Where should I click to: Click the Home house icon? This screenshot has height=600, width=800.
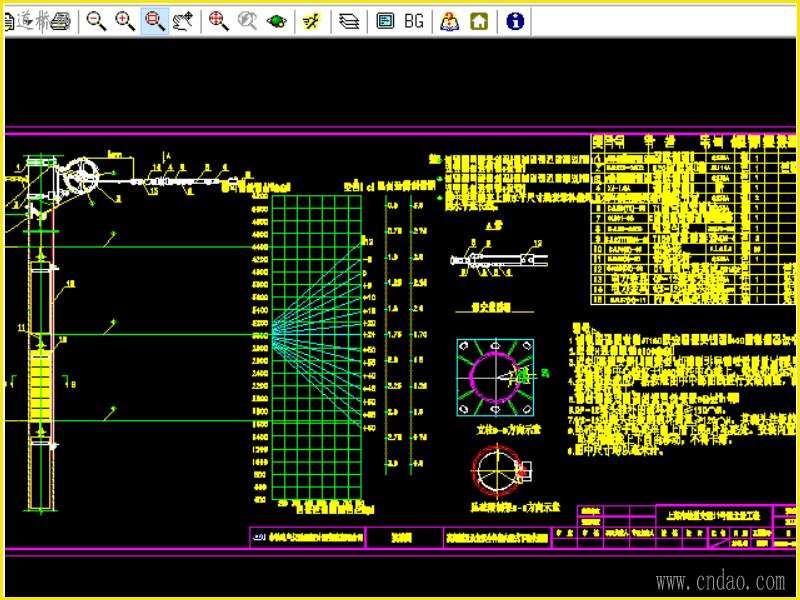pyautogui.click(x=479, y=21)
